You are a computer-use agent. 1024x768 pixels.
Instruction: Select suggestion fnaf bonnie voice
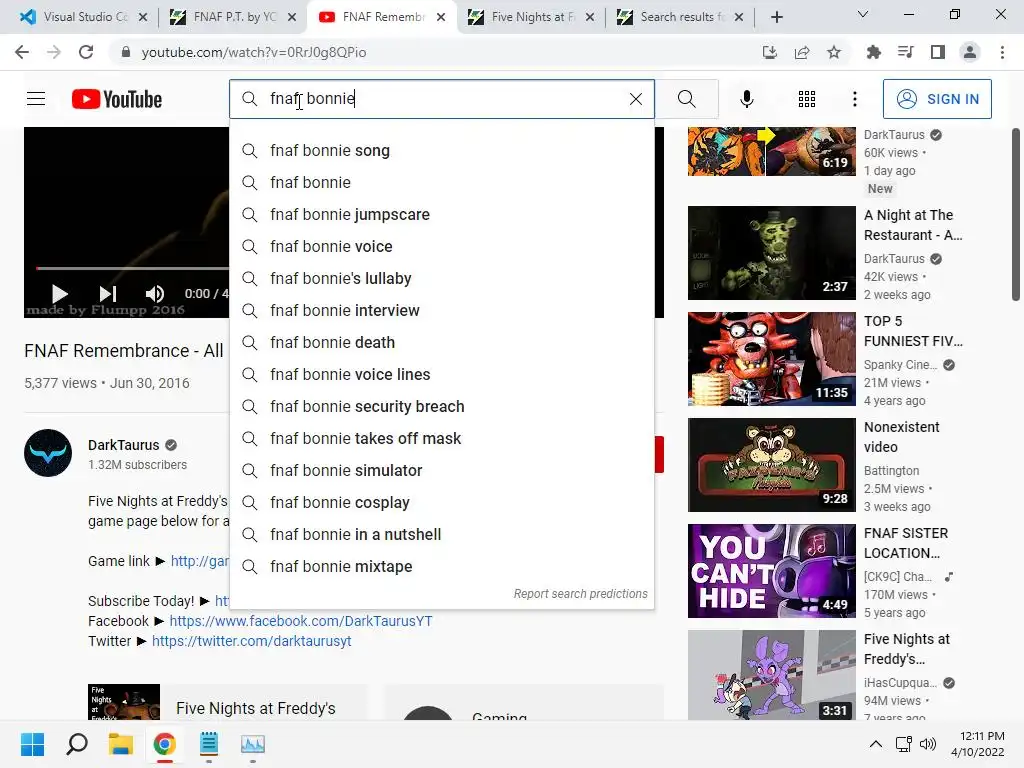point(441,246)
